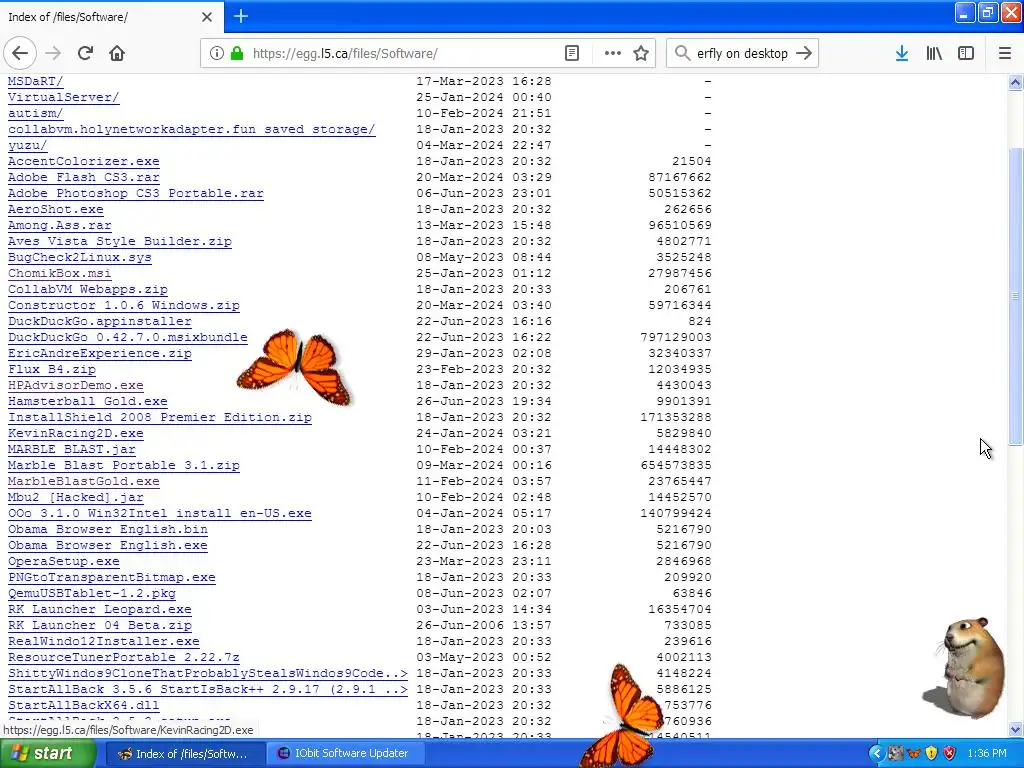The image size is (1024, 768).
Task: Close the Index of /files/Software/ tab
Action: pyautogui.click(x=207, y=17)
